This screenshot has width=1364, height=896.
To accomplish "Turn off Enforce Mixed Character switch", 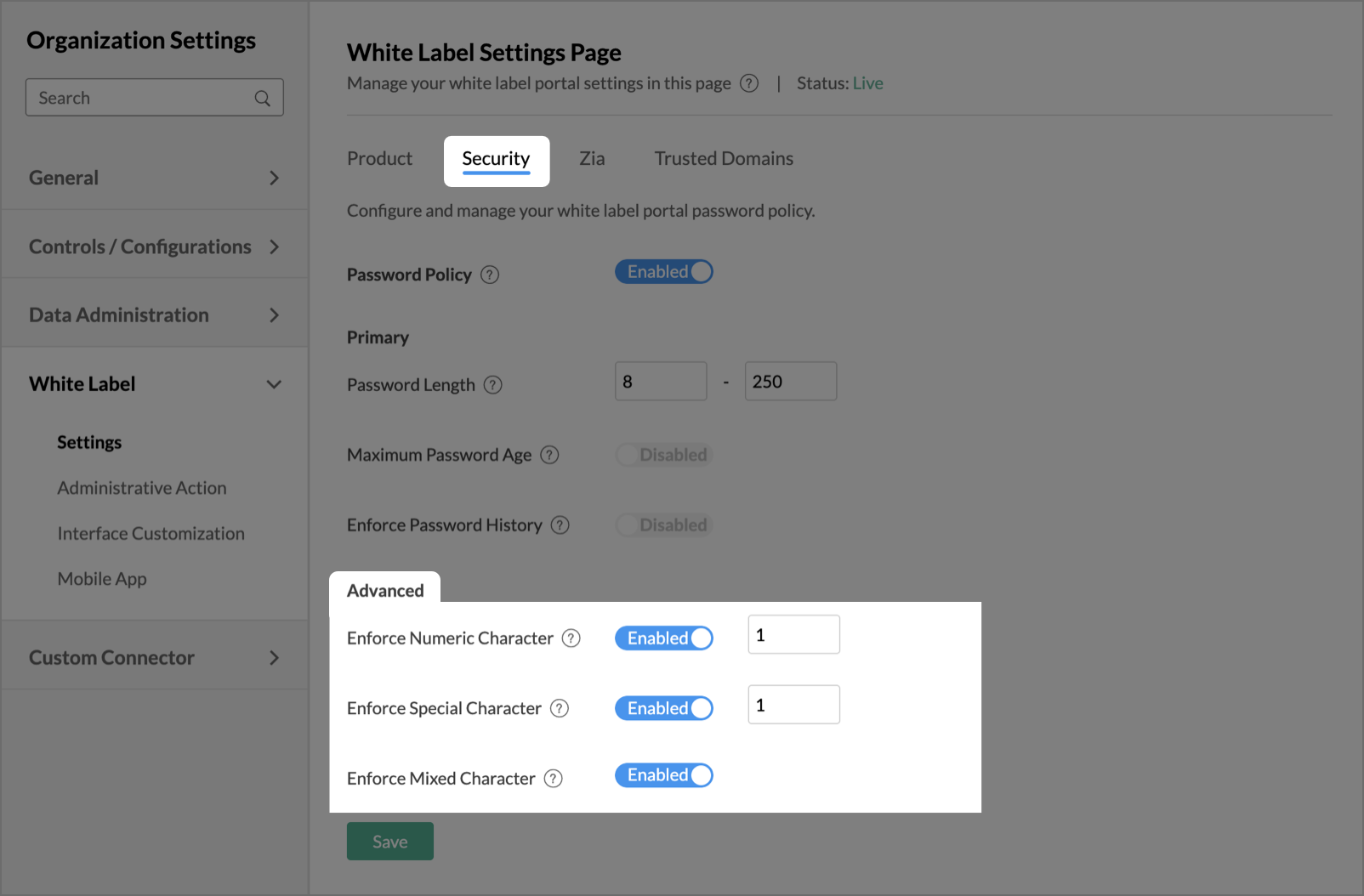I will pos(664,775).
